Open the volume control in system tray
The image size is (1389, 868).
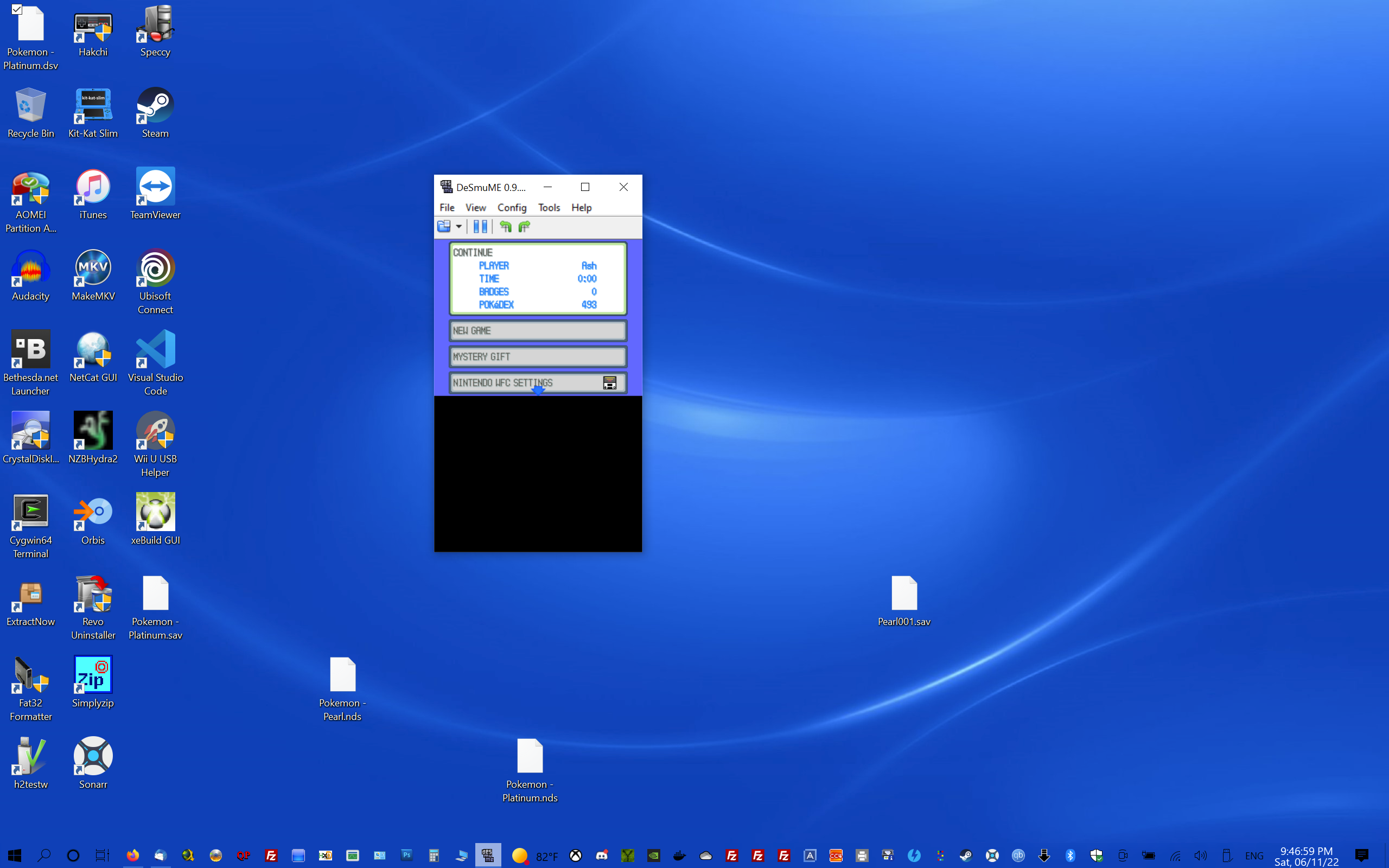tap(1200, 856)
